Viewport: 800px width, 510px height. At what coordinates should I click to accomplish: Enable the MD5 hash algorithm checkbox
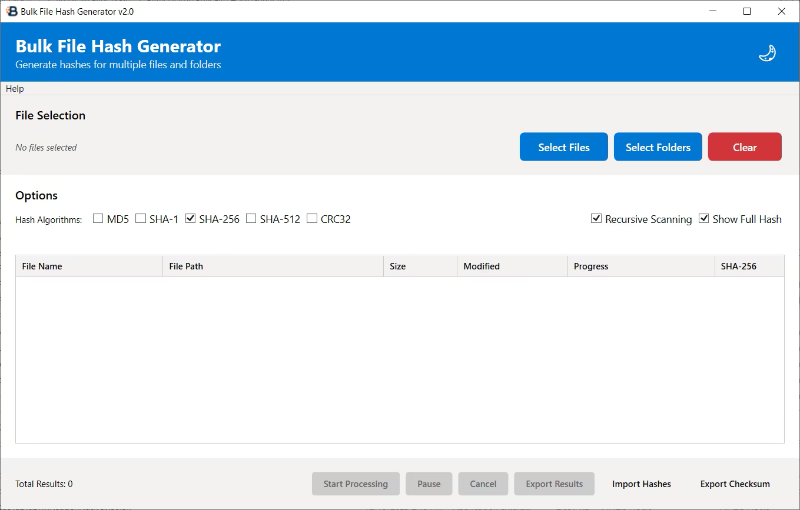99,219
